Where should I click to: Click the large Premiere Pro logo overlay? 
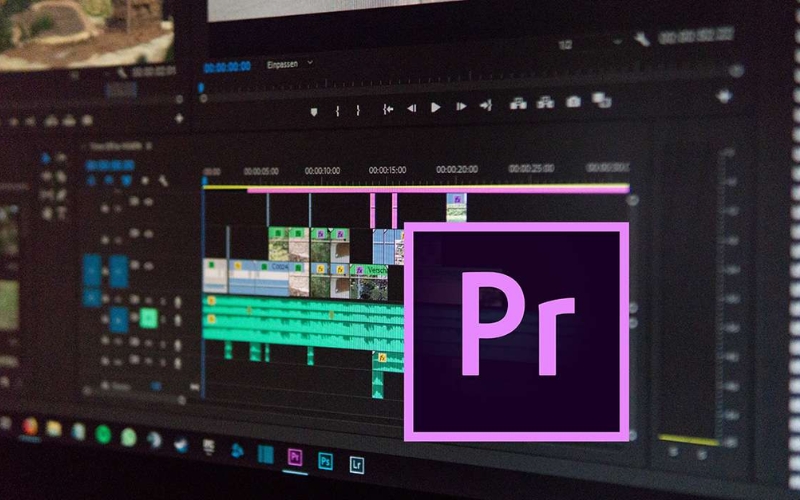pos(516,331)
